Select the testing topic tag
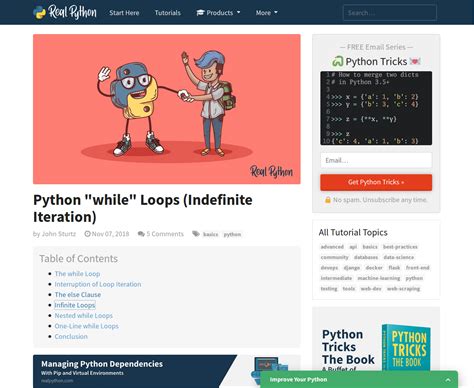 pos(329,288)
